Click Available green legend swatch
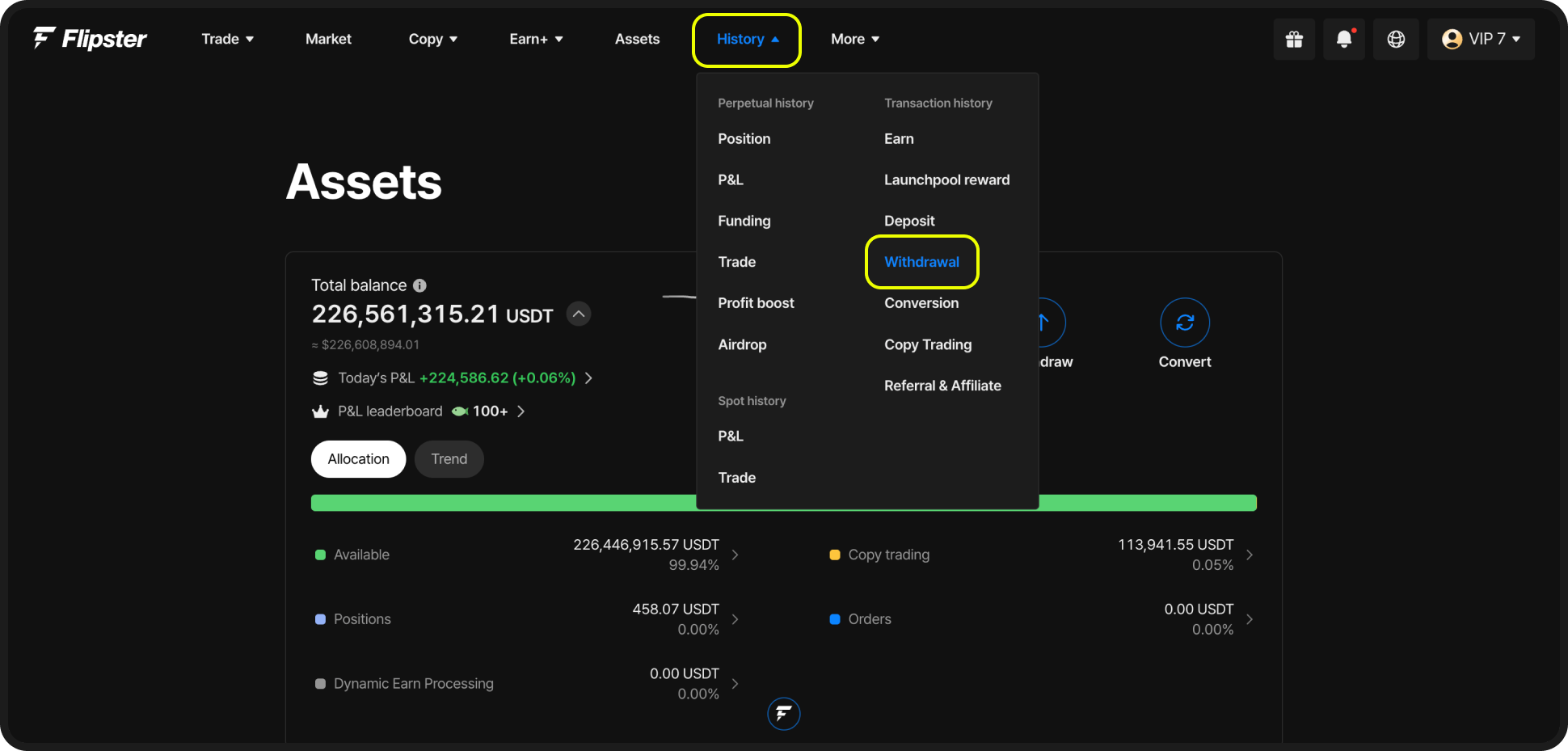Image resolution: width=1568 pixels, height=751 pixels. (x=320, y=555)
